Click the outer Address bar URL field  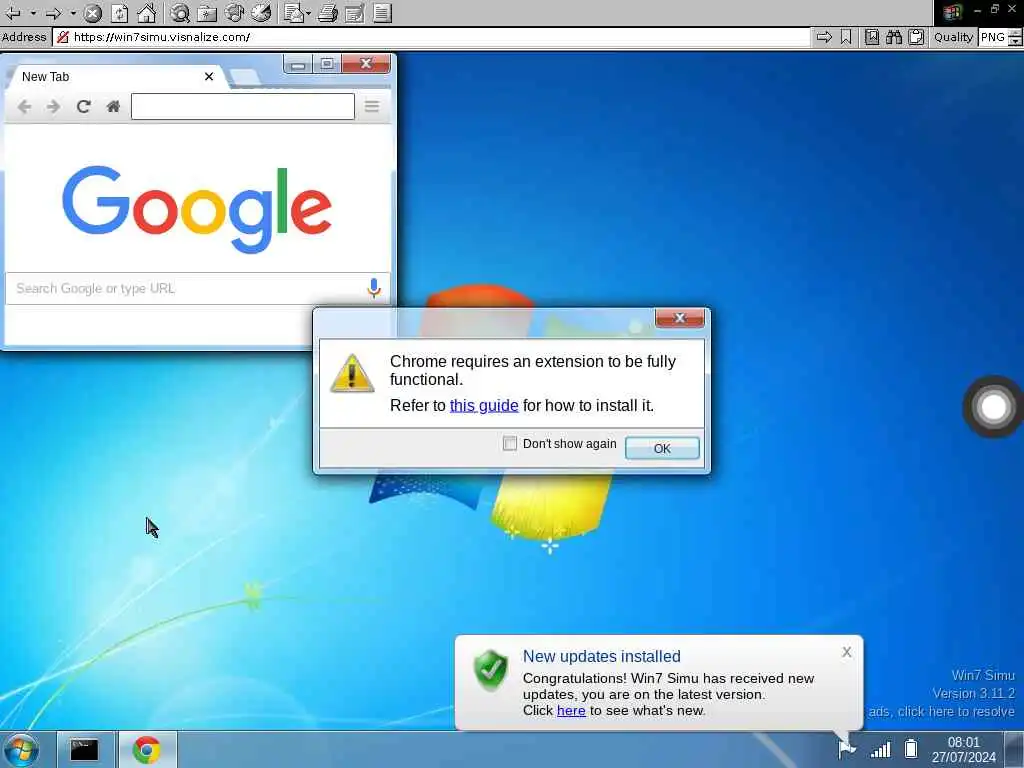tap(431, 37)
